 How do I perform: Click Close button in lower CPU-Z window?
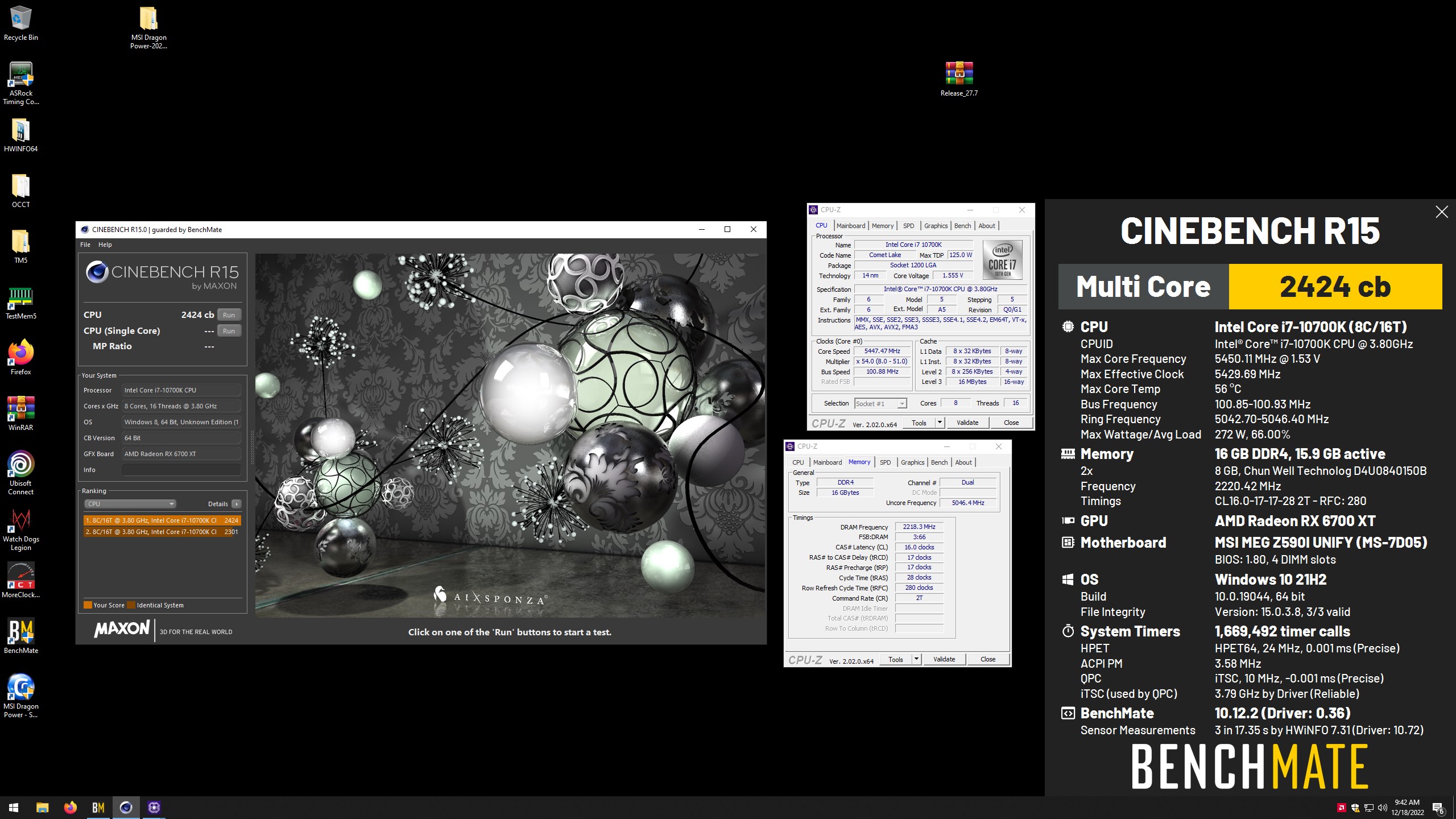pos(988,659)
